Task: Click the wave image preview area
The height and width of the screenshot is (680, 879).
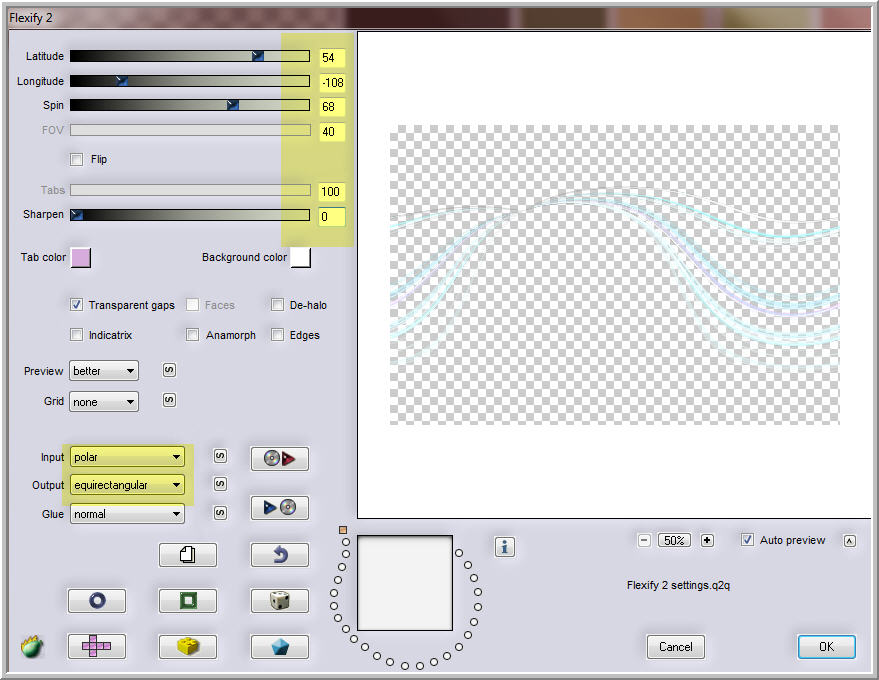Action: pyautogui.click(x=615, y=275)
